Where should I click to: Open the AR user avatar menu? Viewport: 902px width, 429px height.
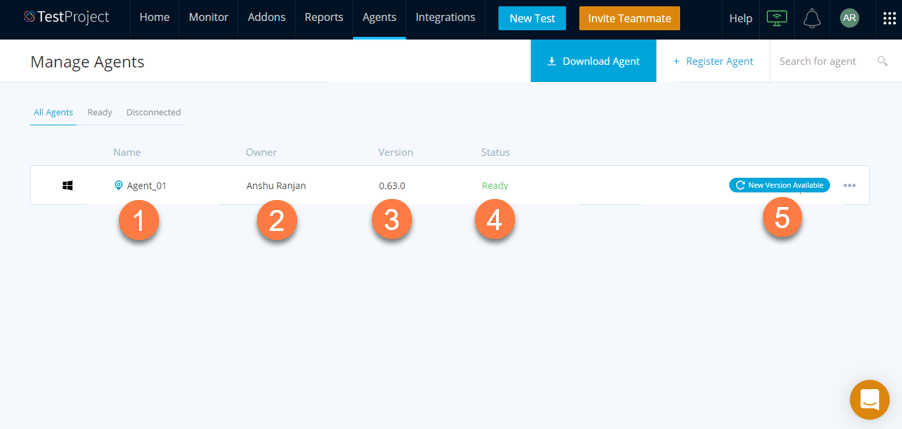tap(849, 18)
